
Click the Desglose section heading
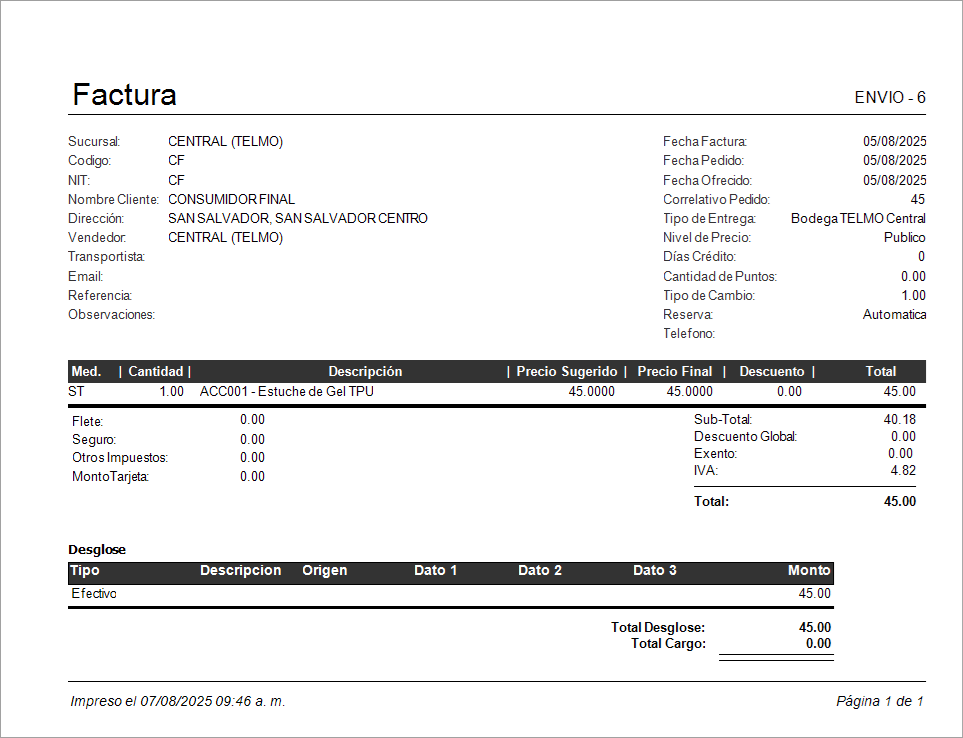coord(97,550)
